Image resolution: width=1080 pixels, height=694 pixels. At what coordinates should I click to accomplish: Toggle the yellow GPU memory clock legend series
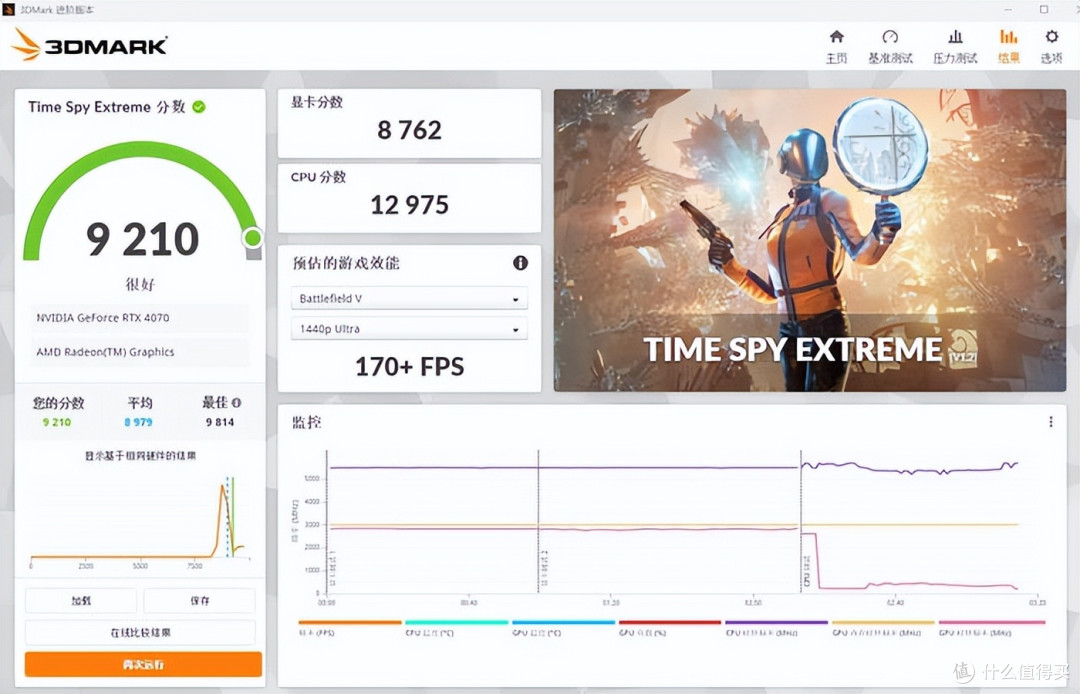(x=883, y=627)
